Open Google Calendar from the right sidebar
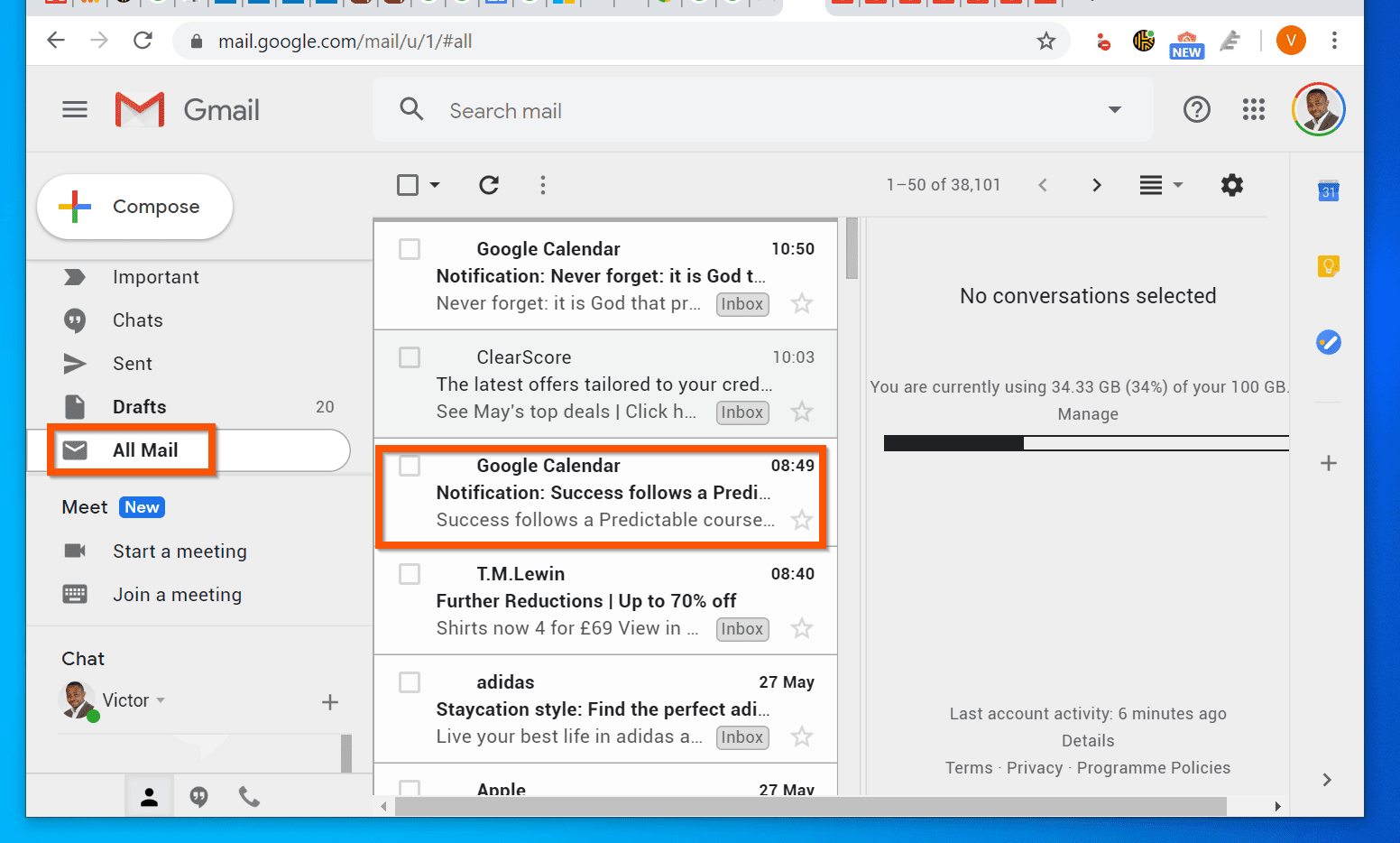This screenshot has width=1400, height=843. click(x=1328, y=191)
